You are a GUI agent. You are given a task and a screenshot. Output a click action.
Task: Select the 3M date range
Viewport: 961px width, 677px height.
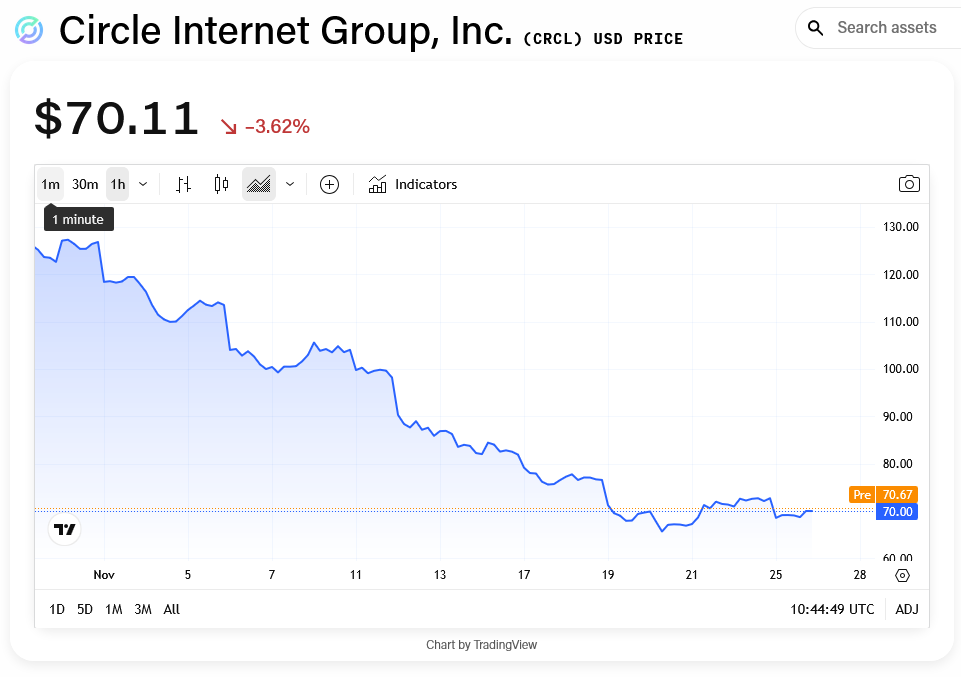click(142, 609)
